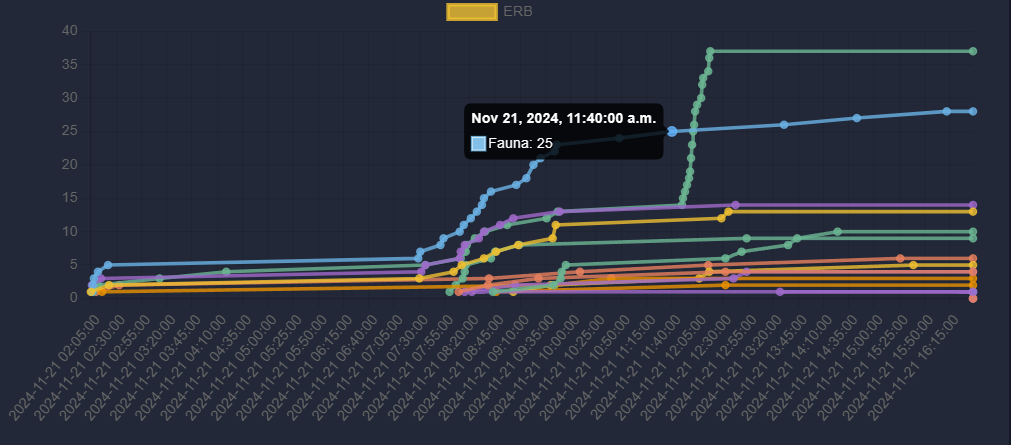Viewport: 1011px width, 445px height.
Task: Click the x-axis label 2024-11-21 16:15:00
Action: tap(912, 366)
